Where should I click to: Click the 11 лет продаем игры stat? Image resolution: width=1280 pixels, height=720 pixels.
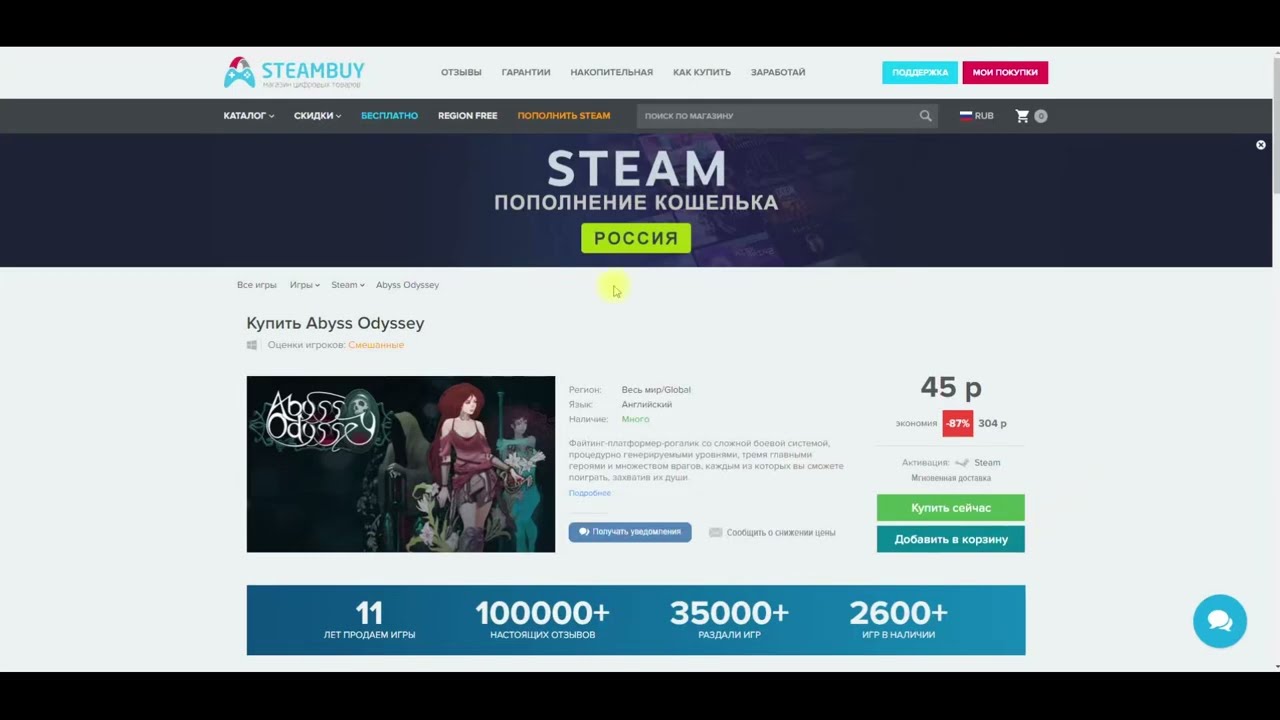(x=369, y=620)
